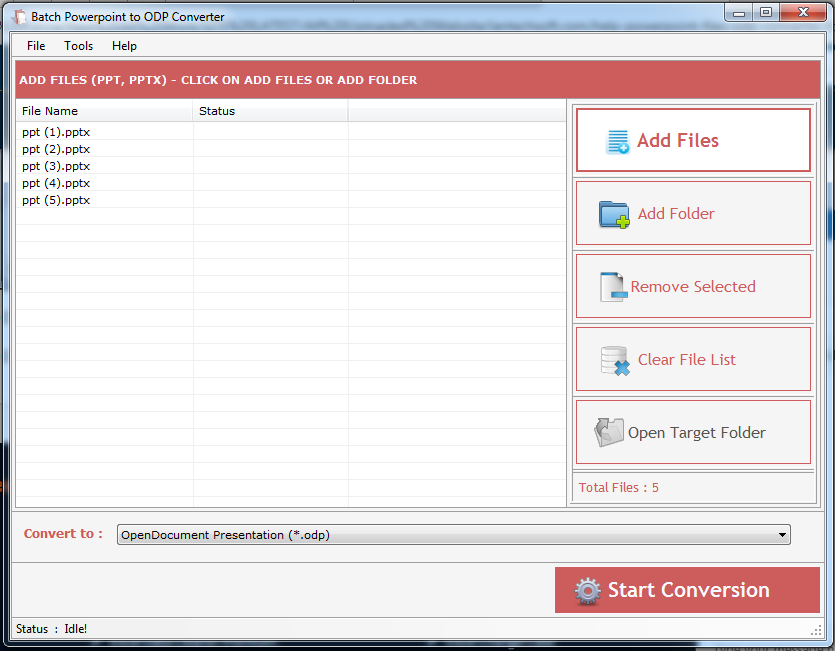
Task: Click the Start Conversion gear icon
Action: 588,591
